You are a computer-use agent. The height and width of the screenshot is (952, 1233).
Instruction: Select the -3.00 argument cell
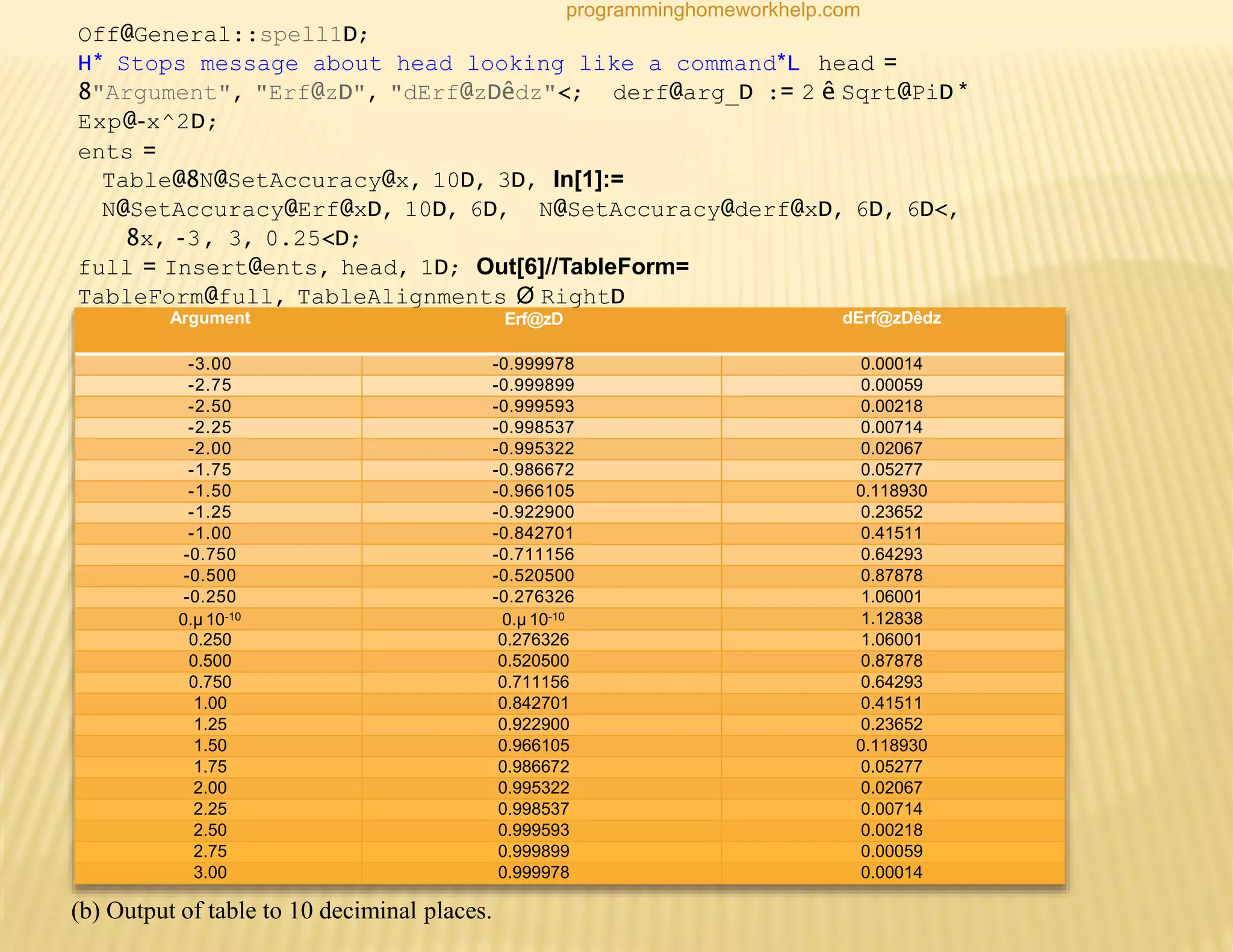click(210, 364)
